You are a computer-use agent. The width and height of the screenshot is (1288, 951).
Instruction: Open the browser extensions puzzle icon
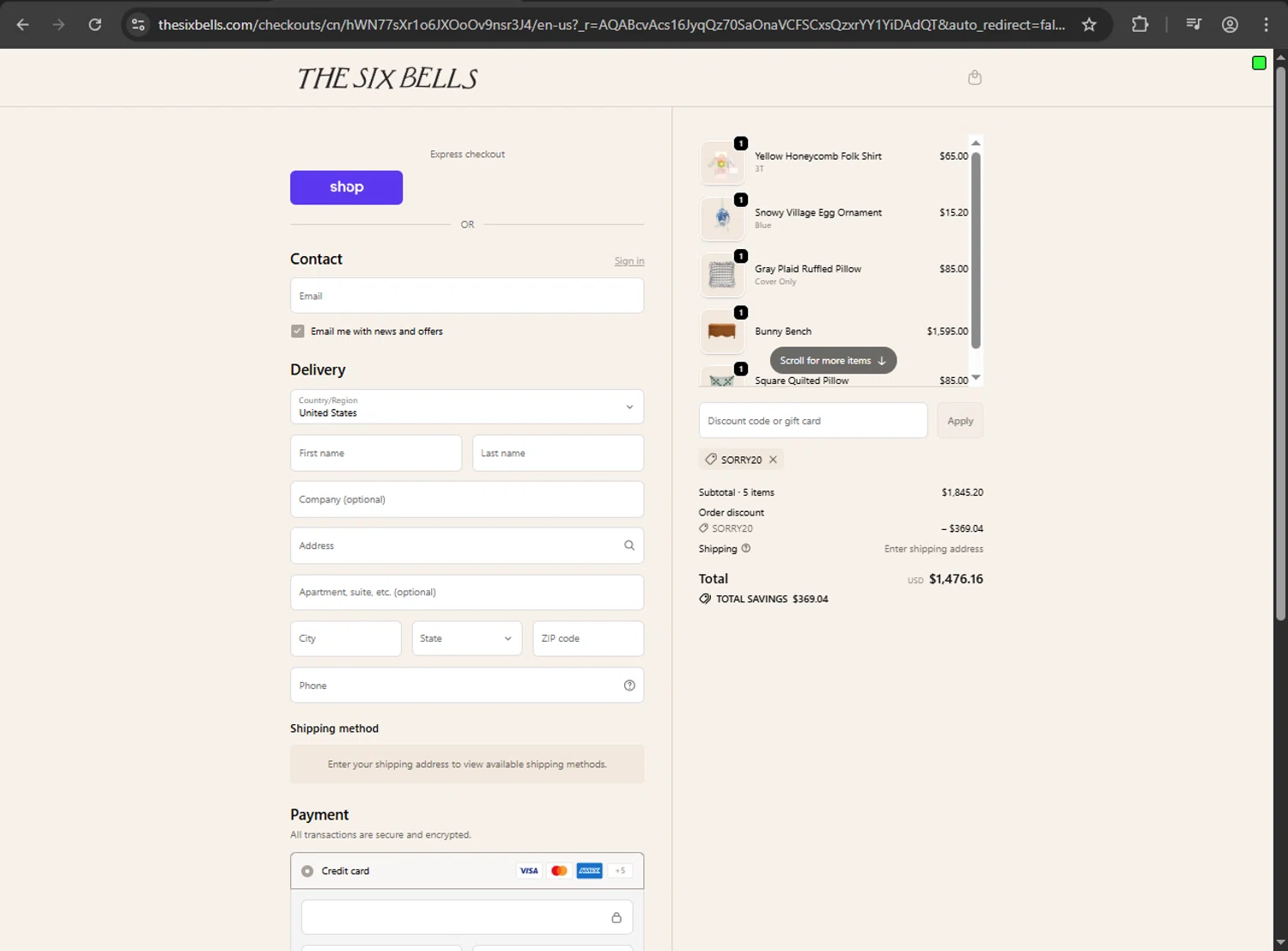tap(1139, 25)
